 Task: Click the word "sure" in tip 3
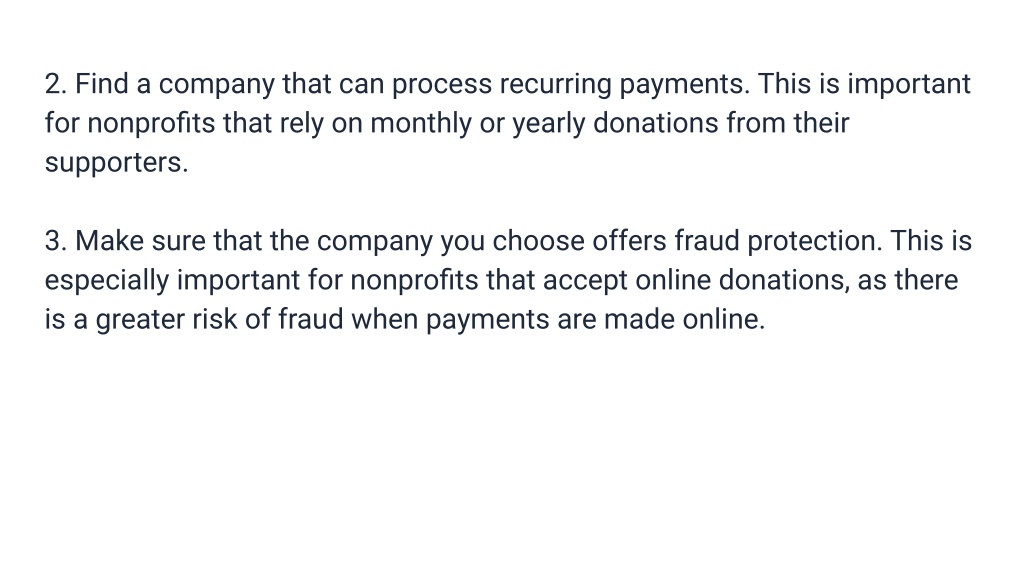[178, 242]
